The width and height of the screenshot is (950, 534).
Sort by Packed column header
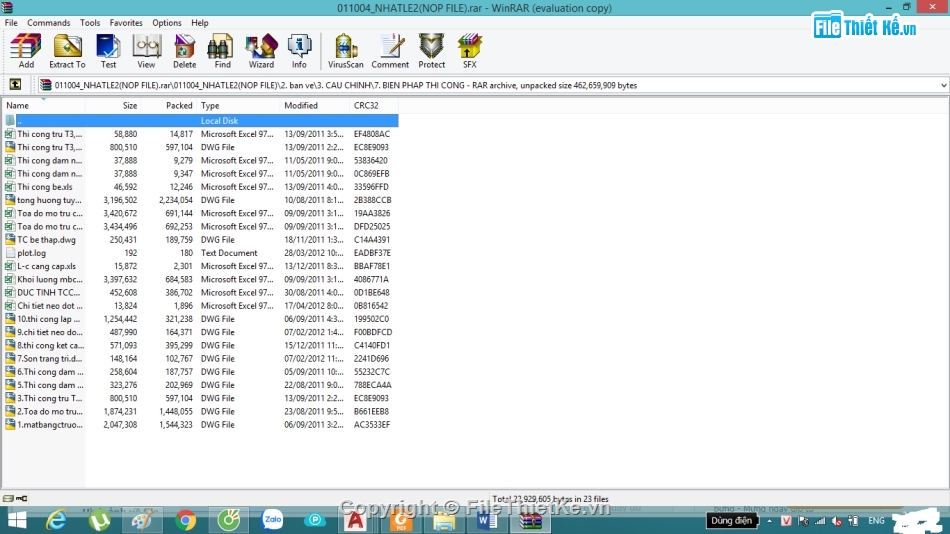click(x=169, y=105)
